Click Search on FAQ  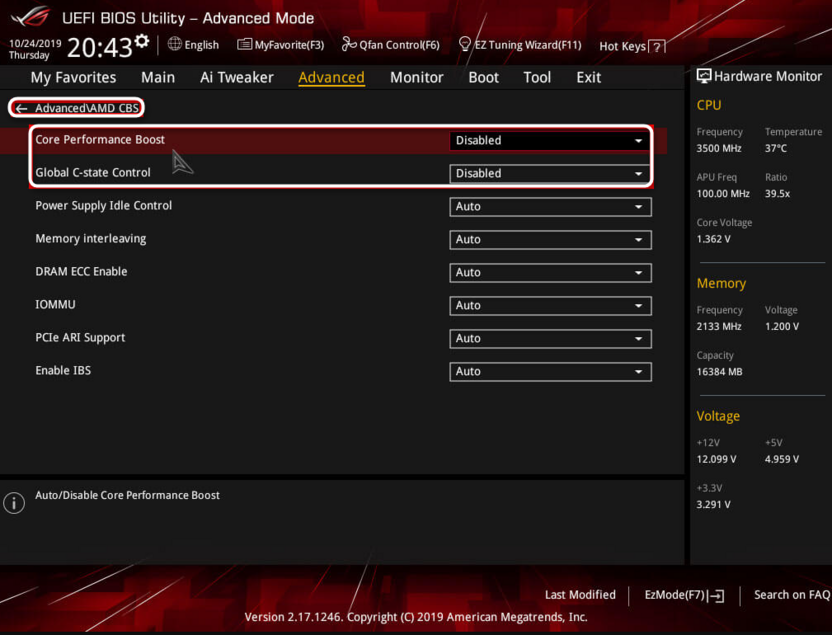792,595
